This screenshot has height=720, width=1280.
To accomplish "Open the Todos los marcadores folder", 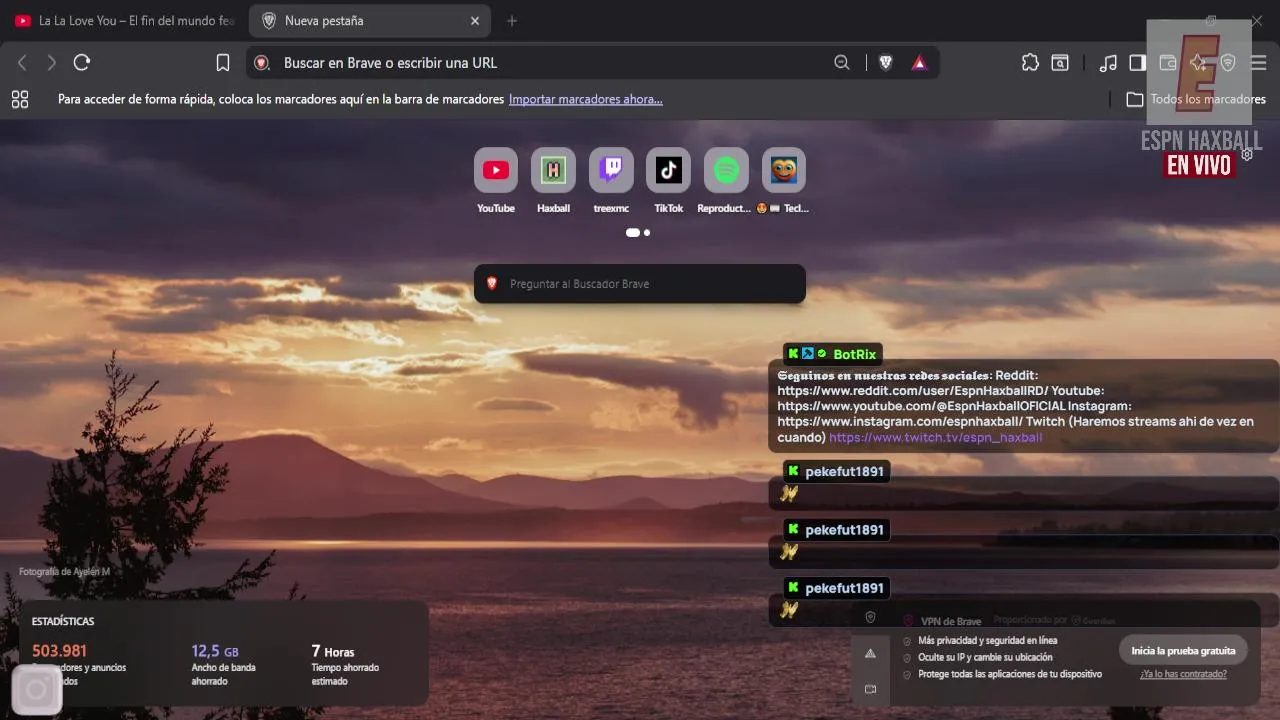I will point(1196,99).
